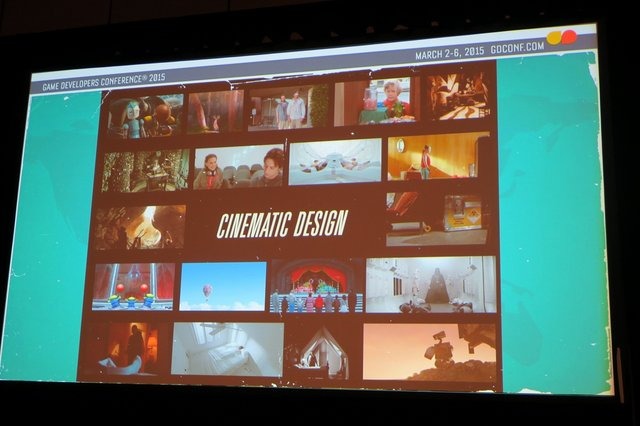Click 'GAME DEVELOPERS CONFERENCE 2015' header text
640x426 pixels.
(104, 82)
